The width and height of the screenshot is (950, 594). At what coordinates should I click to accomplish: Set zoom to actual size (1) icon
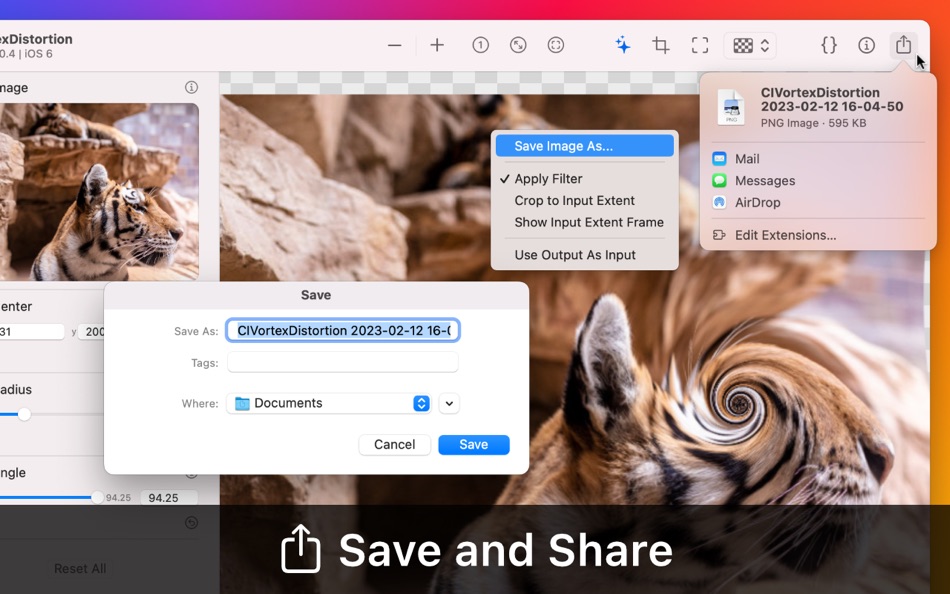(x=480, y=45)
